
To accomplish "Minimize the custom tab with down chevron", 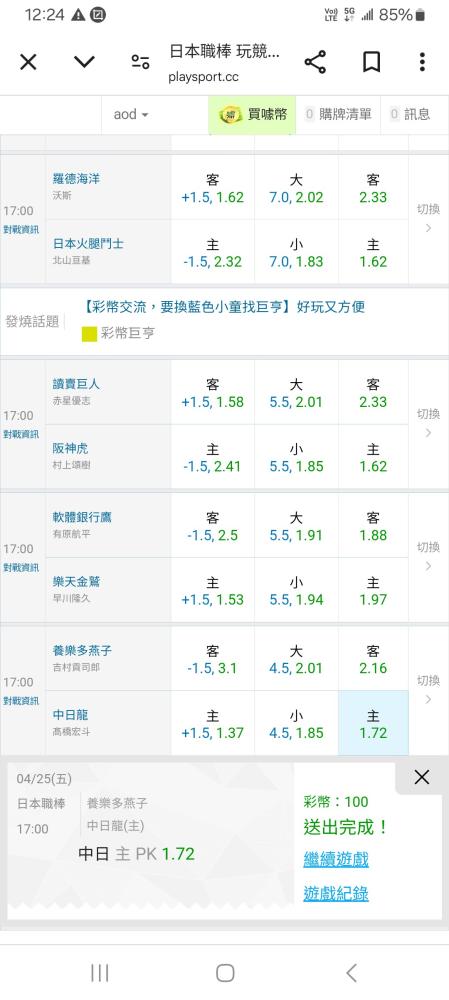I will click(84, 62).
